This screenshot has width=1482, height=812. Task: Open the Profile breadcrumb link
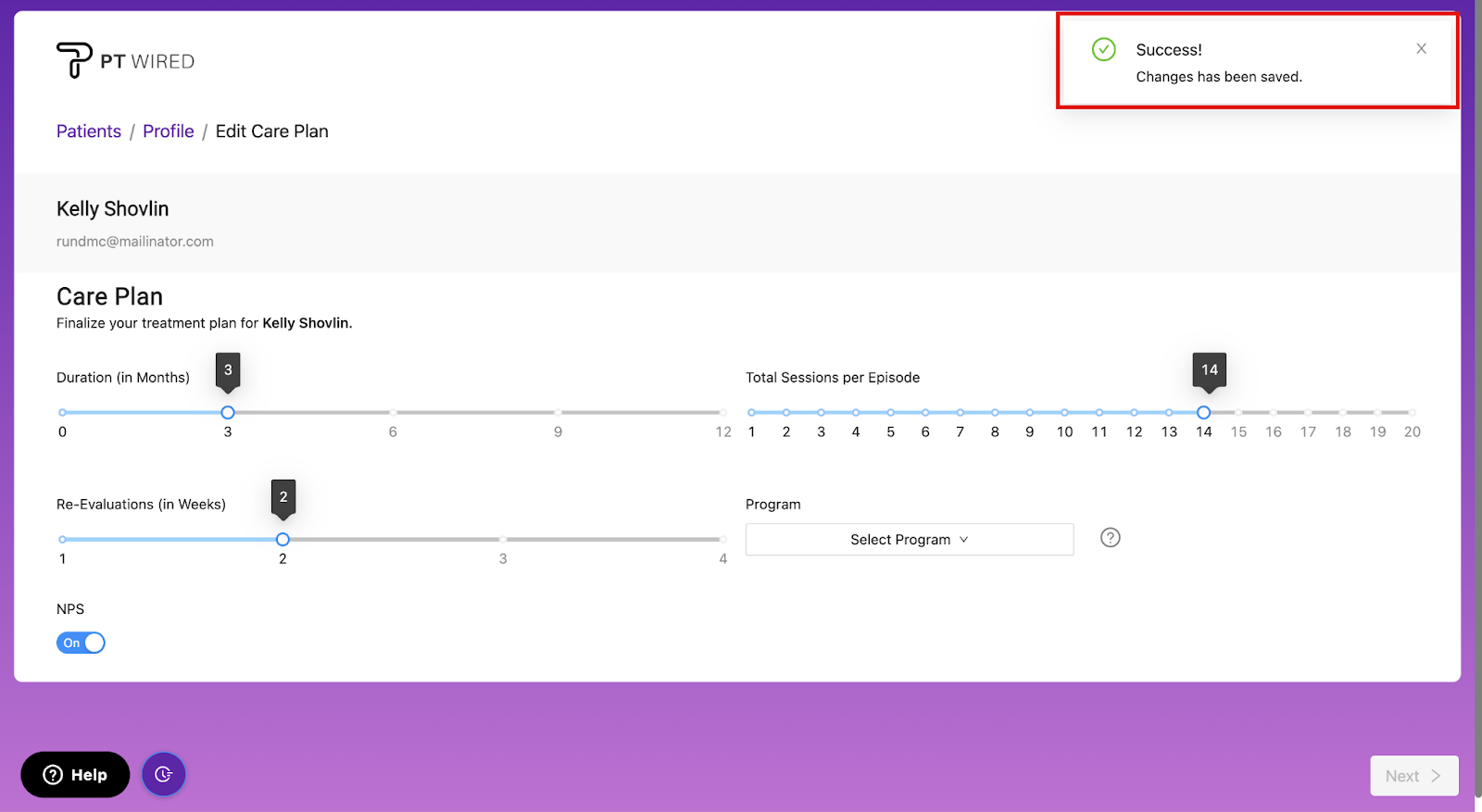pyautogui.click(x=168, y=131)
